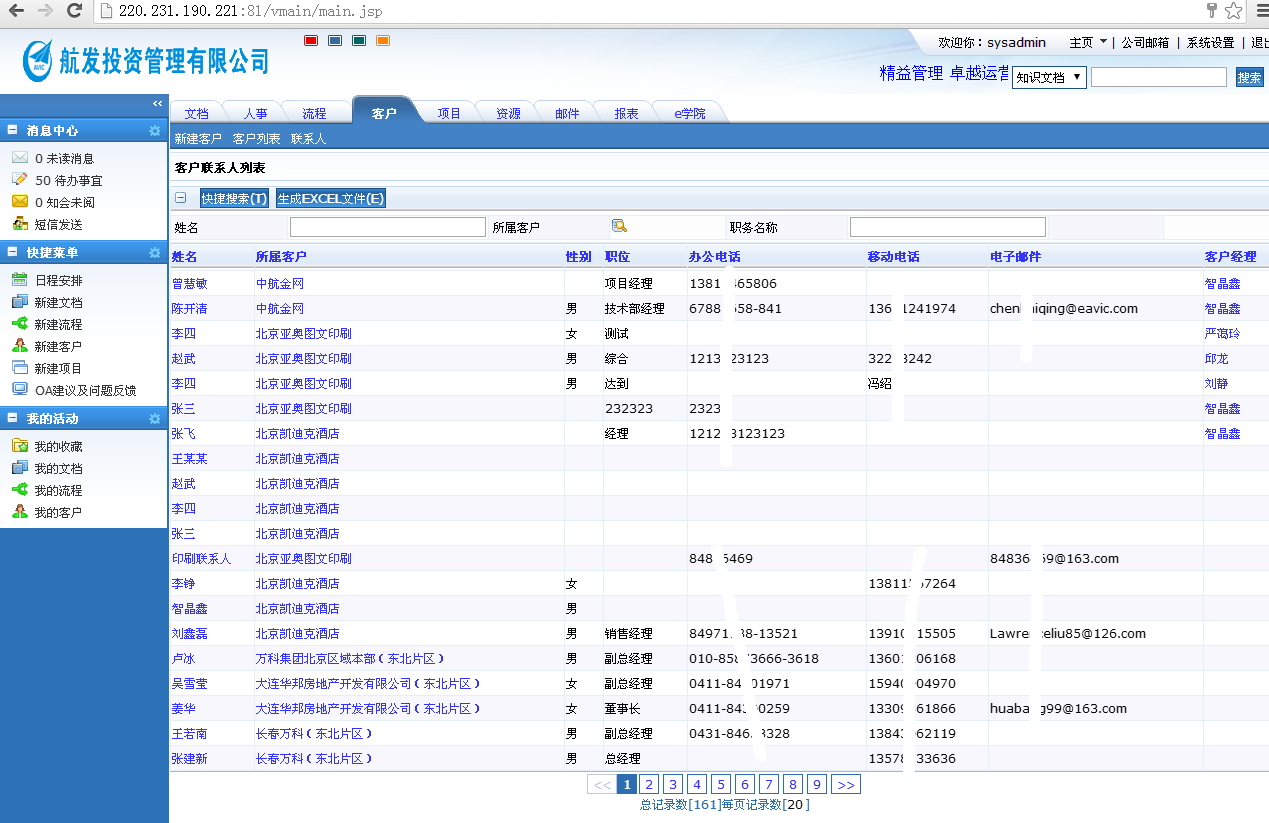Open the 知识文档 search type dropdown
This screenshot has height=823, width=1269.
click(1049, 77)
